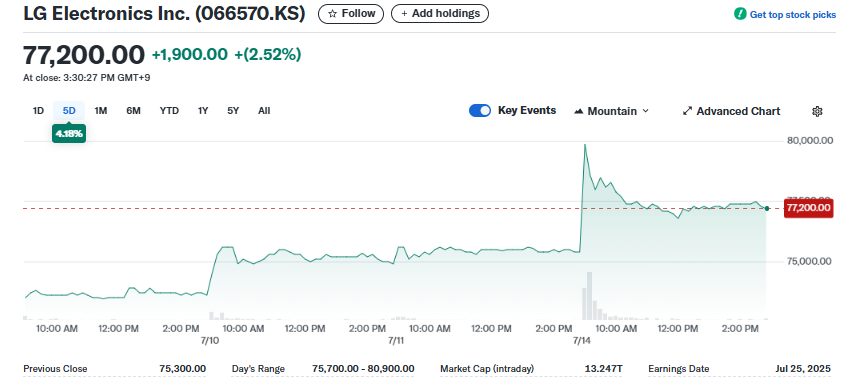Click the green end-of-line price dot
Image resolution: width=855 pixels, height=383 pixels.
[767, 208]
